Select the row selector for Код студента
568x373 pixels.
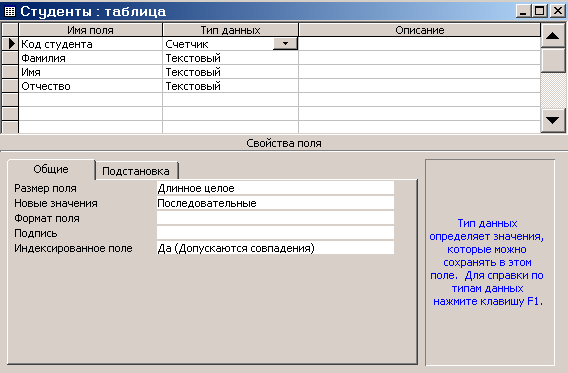pos(10,44)
